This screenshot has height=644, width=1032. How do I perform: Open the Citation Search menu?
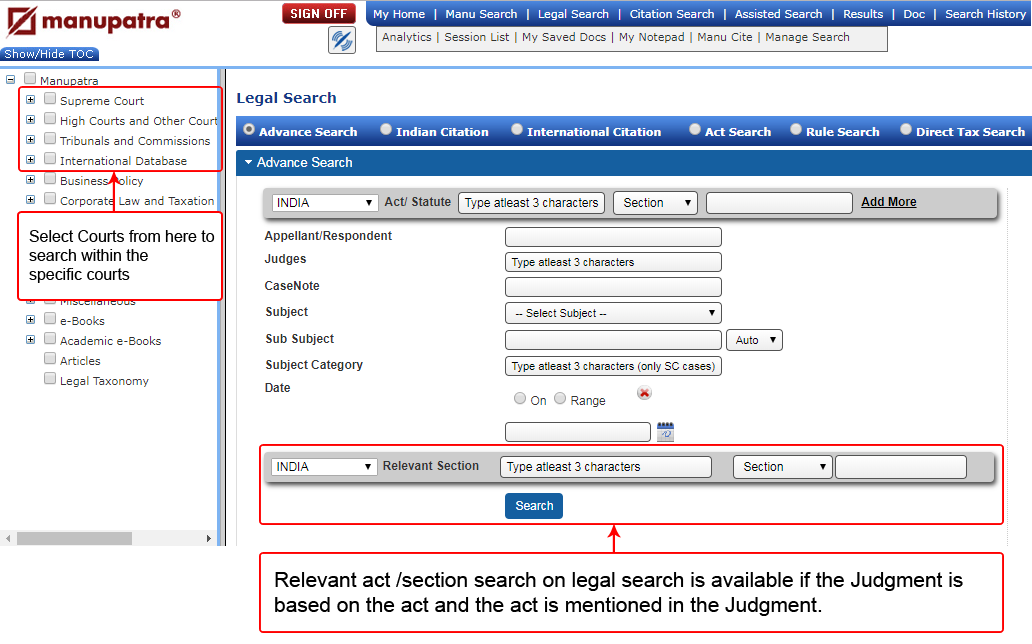point(671,14)
